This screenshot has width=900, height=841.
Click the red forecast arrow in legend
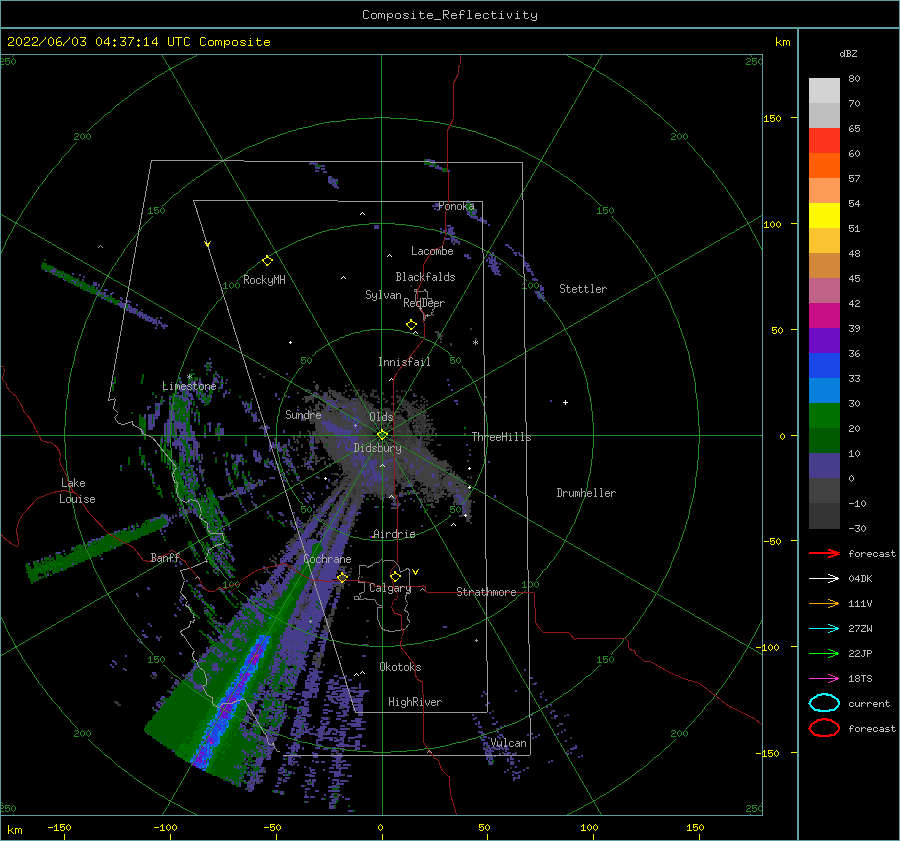[x=824, y=553]
